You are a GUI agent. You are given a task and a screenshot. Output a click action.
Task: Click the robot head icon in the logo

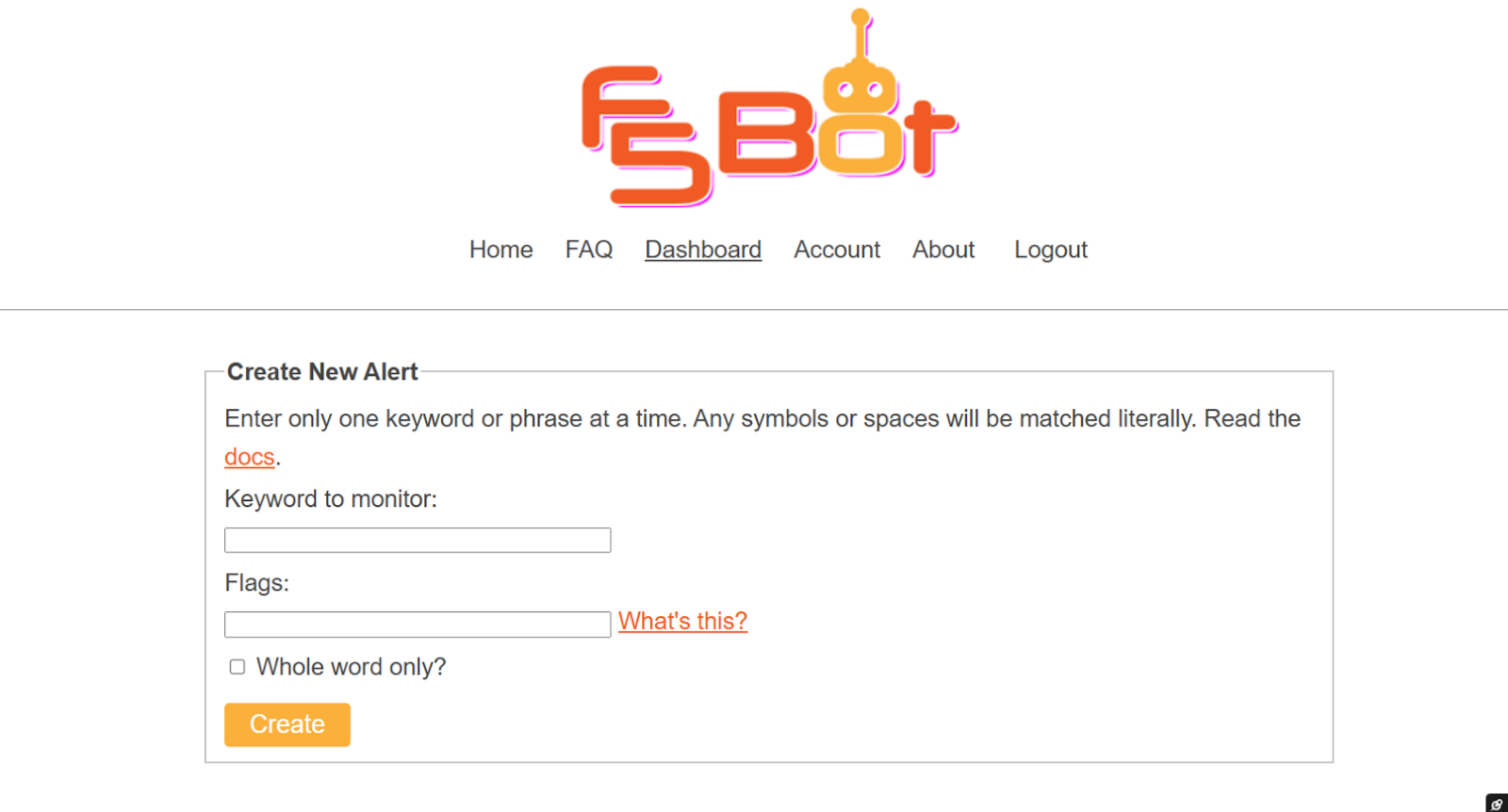point(858,89)
